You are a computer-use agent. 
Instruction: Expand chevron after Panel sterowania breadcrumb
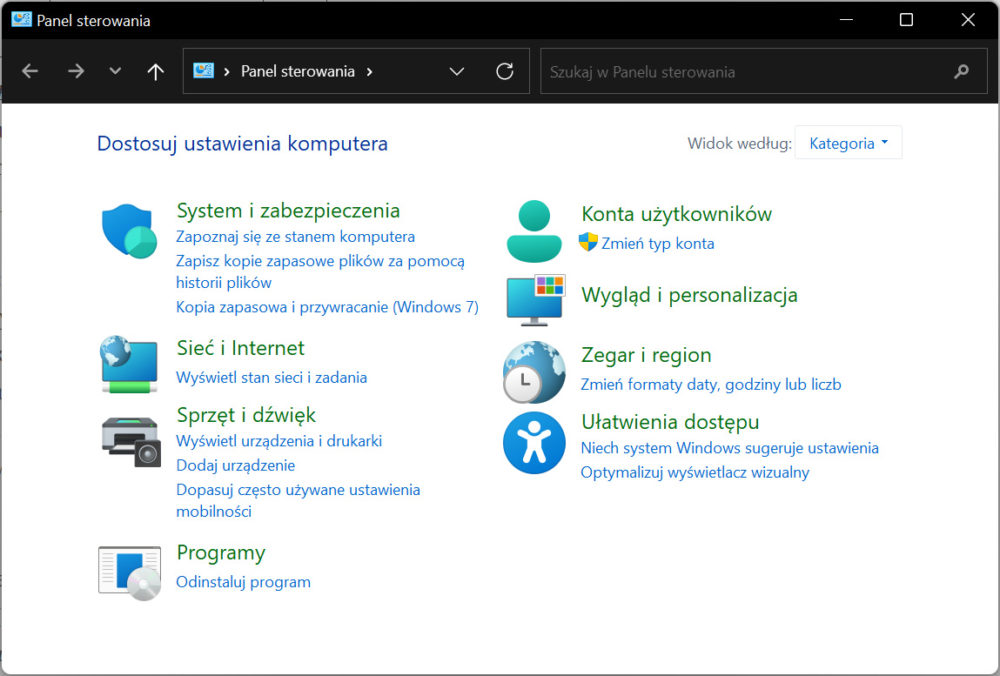tap(369, 71)
